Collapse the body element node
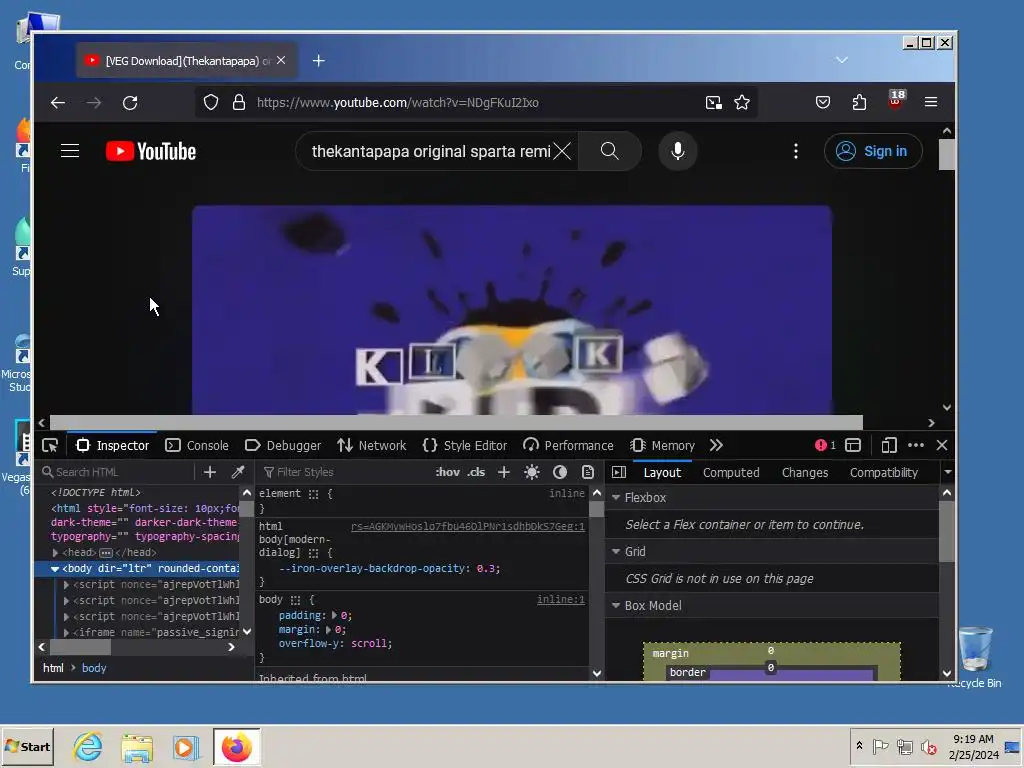 click(56, 569)
